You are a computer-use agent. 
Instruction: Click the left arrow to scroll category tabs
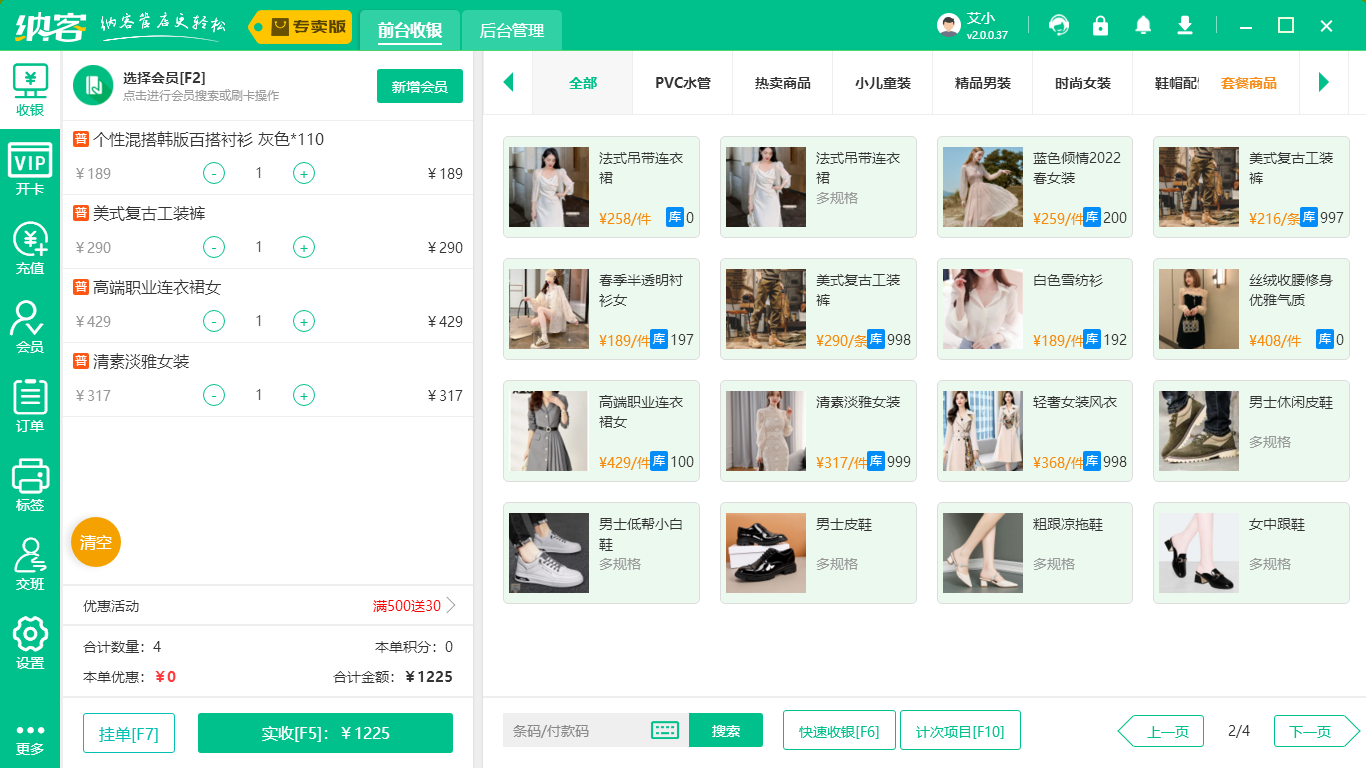508,83
